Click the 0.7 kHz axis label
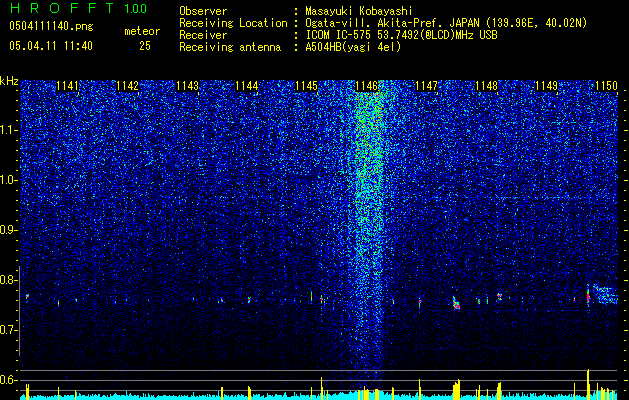Screen dimensions: 629x400 pos(8,330)
